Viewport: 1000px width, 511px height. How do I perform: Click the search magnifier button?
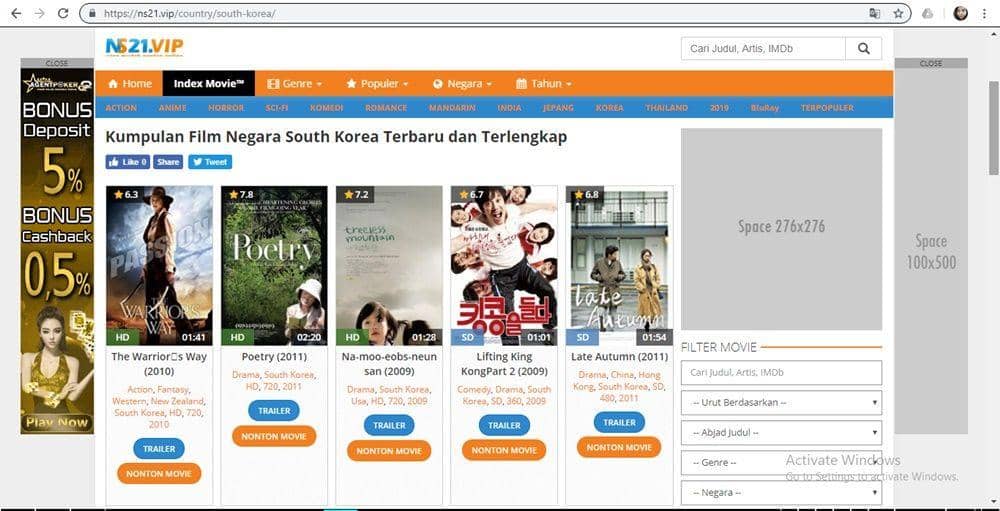click(863, 48)
